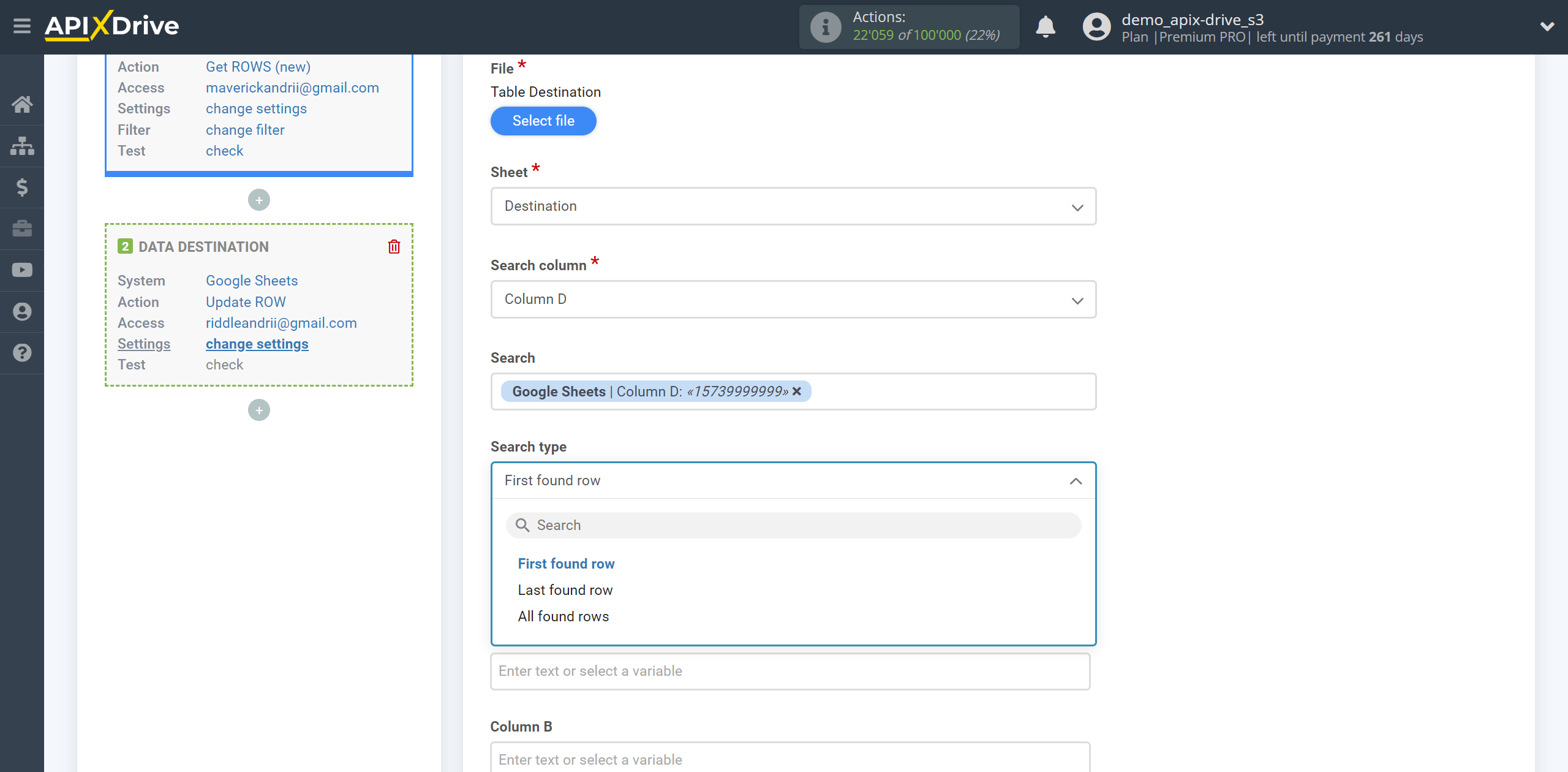Open the notifications bell
Screen dimensions: 1568x772
click(x=1046, y=27)
